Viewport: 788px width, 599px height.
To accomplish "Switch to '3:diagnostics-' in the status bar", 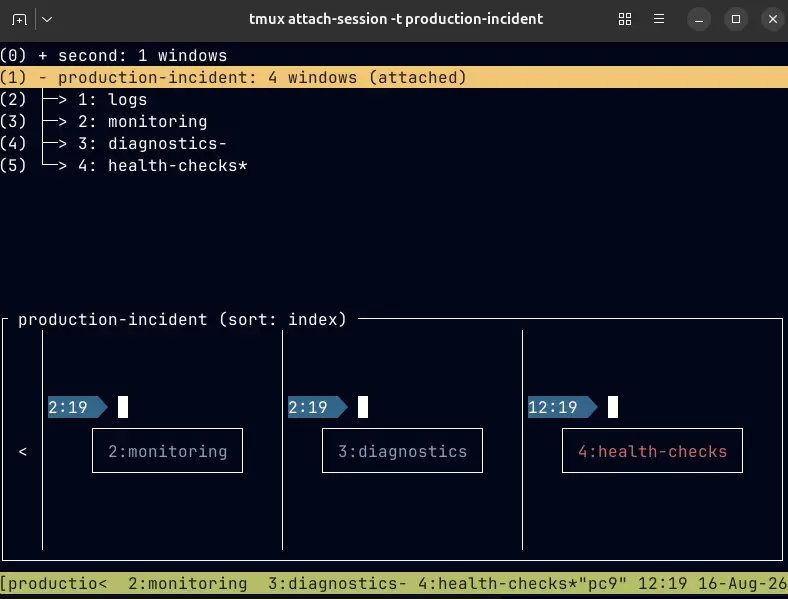I will pyautogui.click(x=337, y=583).
